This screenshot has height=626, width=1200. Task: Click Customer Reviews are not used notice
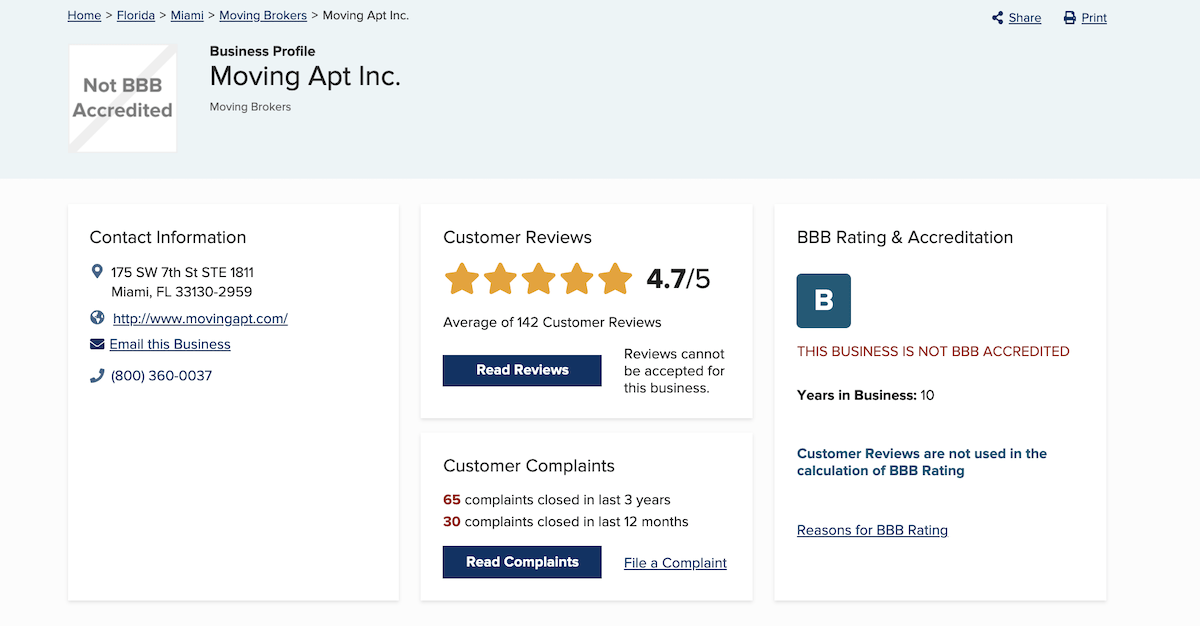922,462
